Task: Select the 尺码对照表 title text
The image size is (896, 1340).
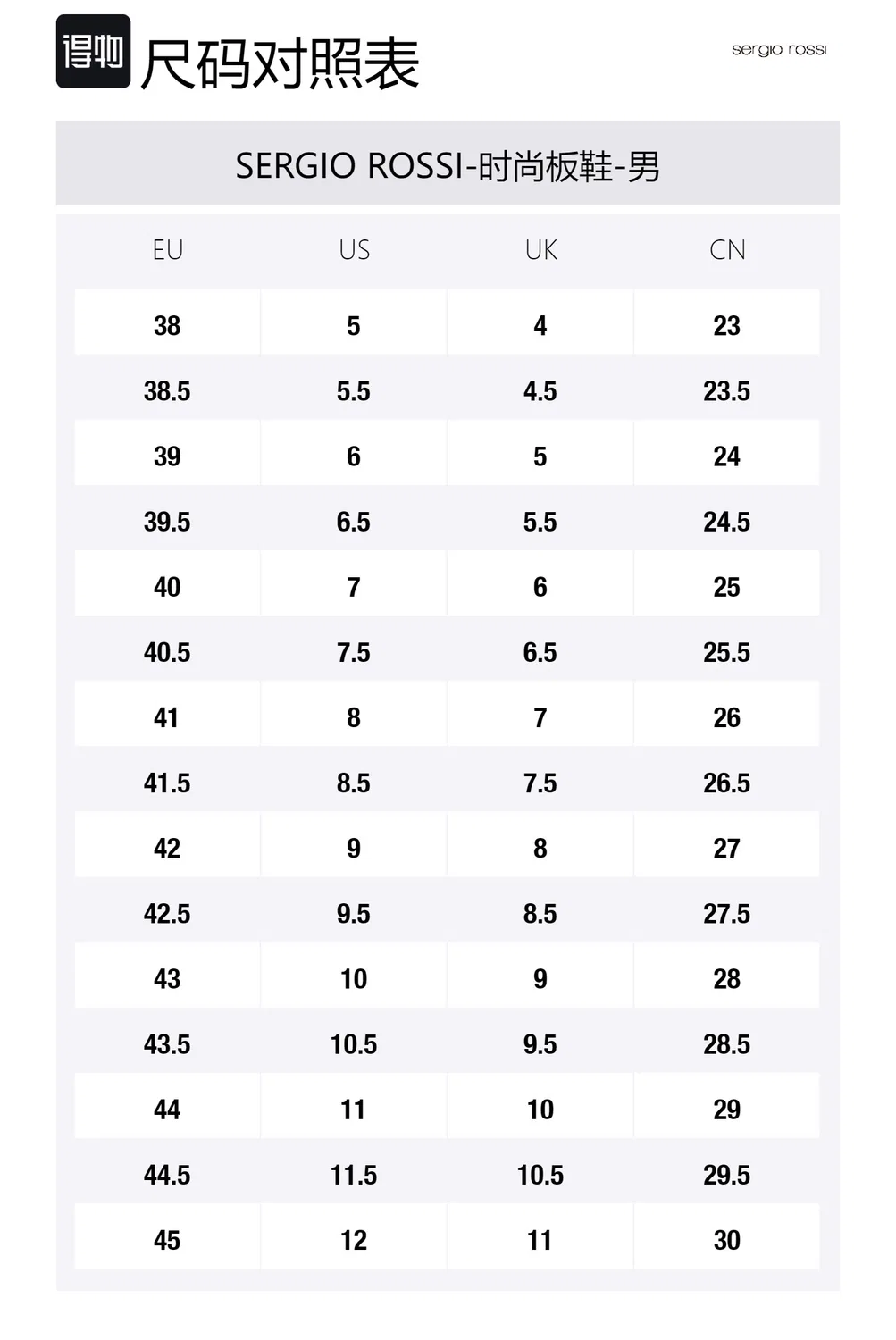Action: 280,63
